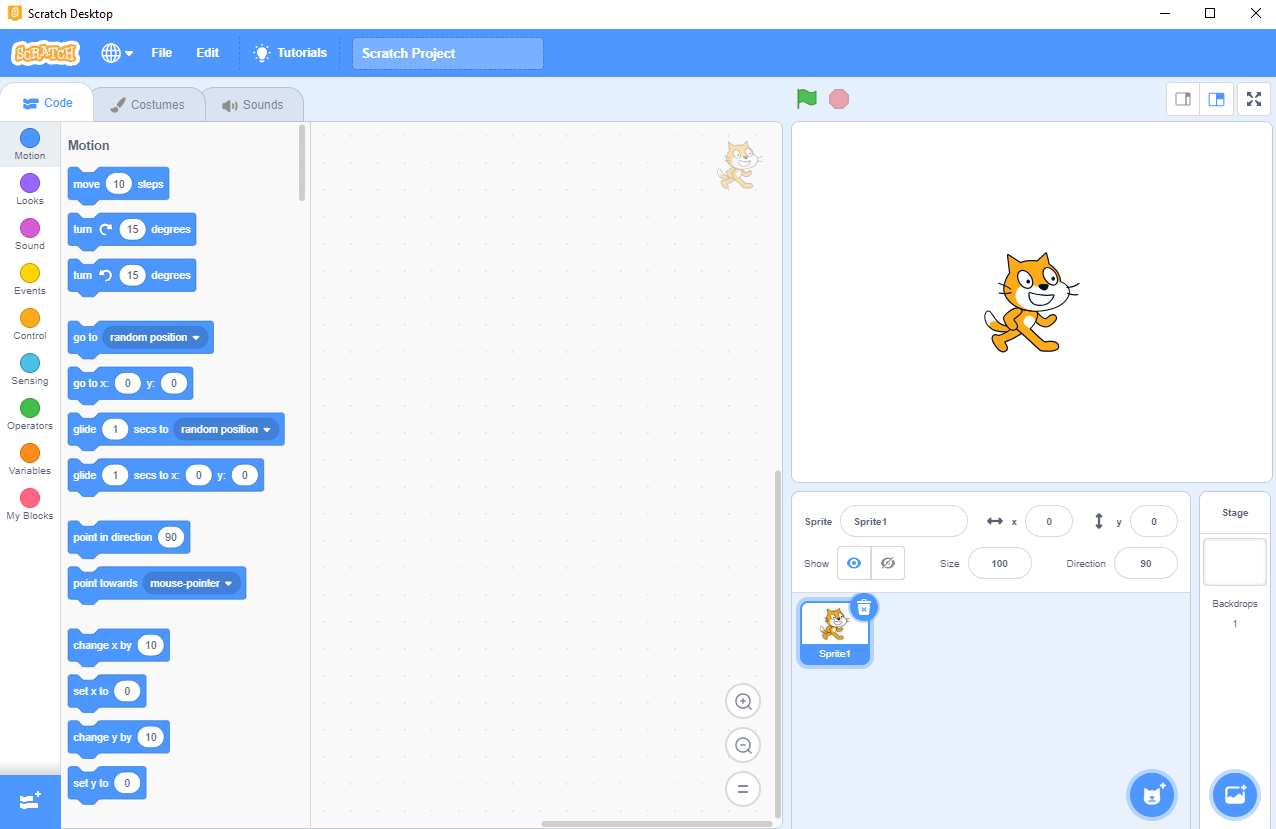Click the sprite name field Sprite1
The height and width of the screenshot is (829, 1276).
point(904,521)
